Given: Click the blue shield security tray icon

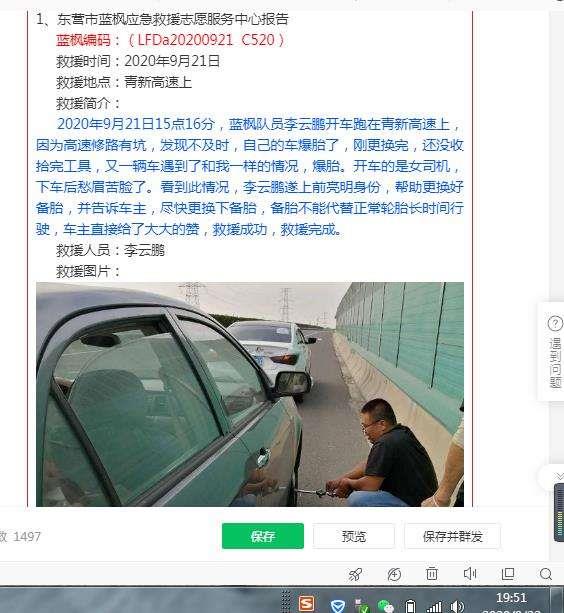Looking at the screenshot, I should click(338, 606).
